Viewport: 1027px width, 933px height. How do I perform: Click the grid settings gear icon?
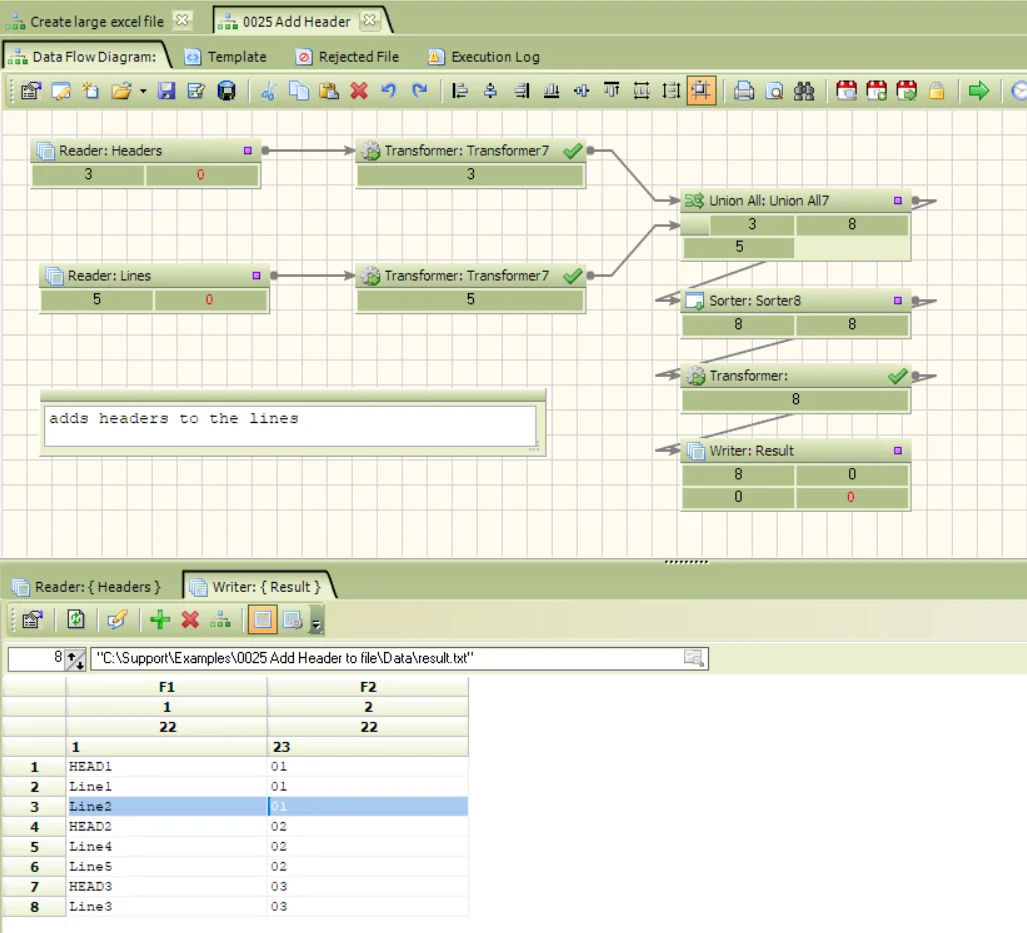click(293, 619)
